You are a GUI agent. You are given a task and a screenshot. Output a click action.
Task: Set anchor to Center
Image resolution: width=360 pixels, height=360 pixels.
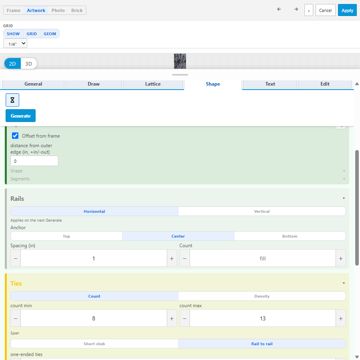[178, 236]
